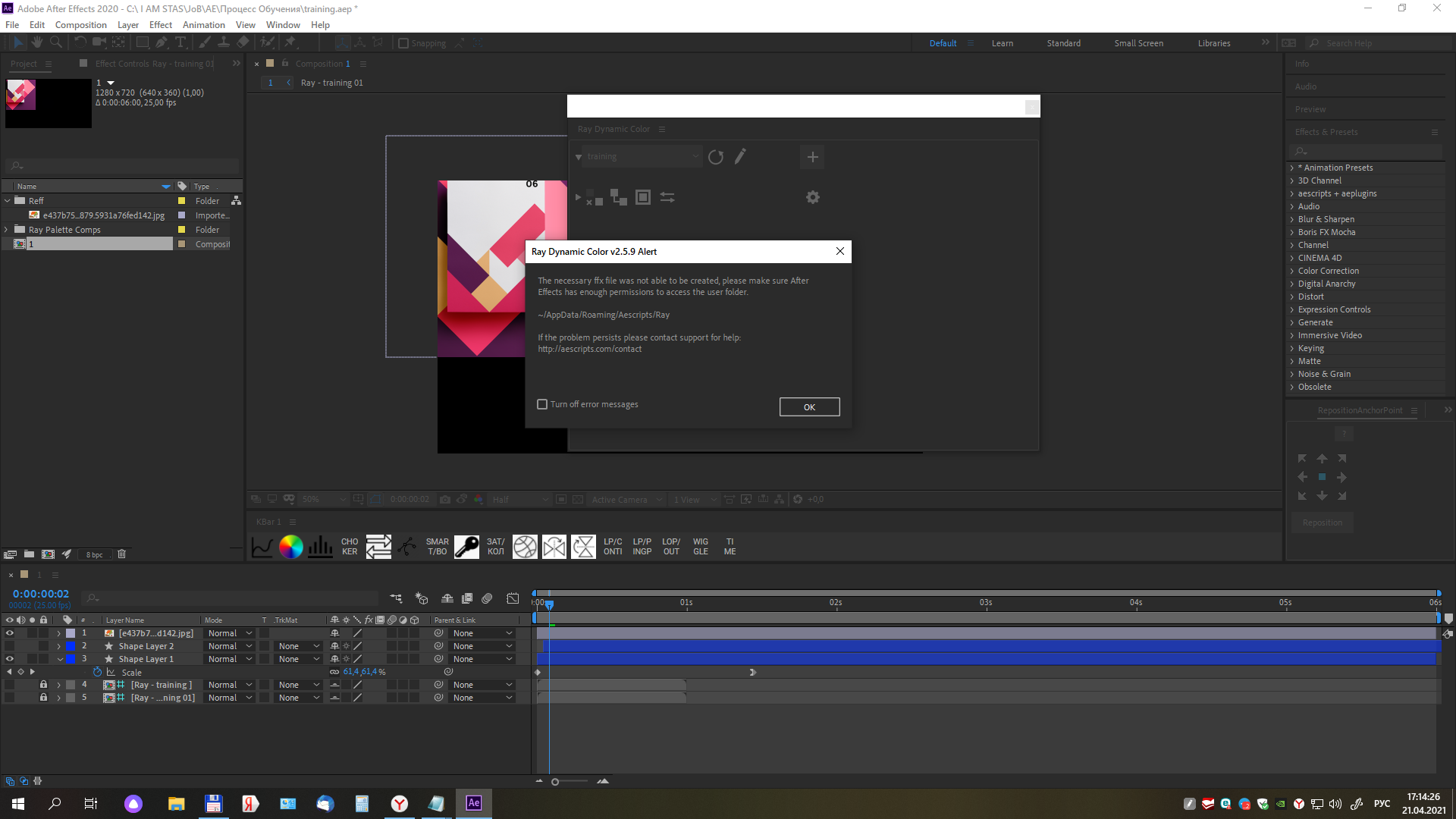Screen dimensions: 1456x819
Task: Click the Reposition button
Action: coord(1323,522)
